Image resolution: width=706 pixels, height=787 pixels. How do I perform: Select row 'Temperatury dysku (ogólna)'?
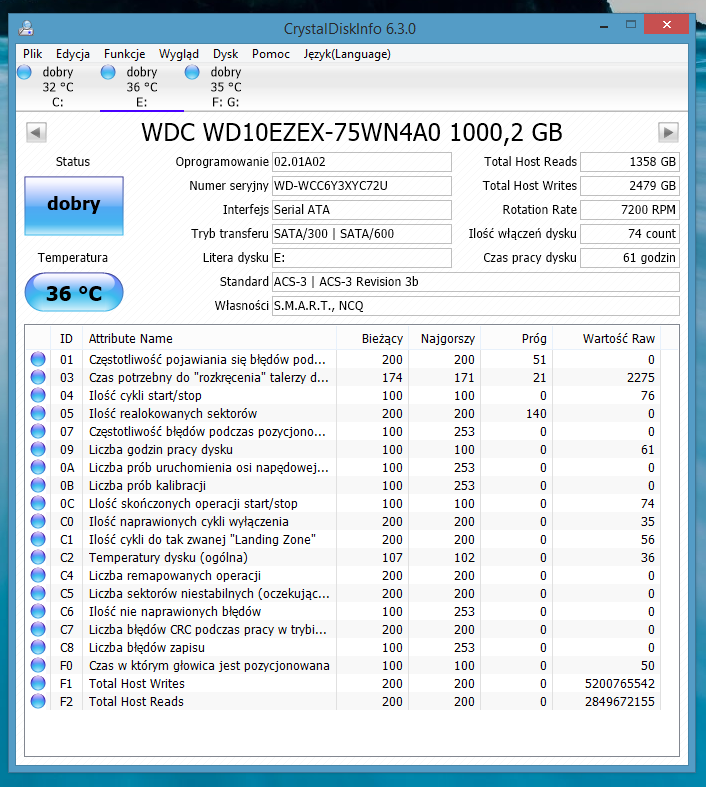pos(343,558)
